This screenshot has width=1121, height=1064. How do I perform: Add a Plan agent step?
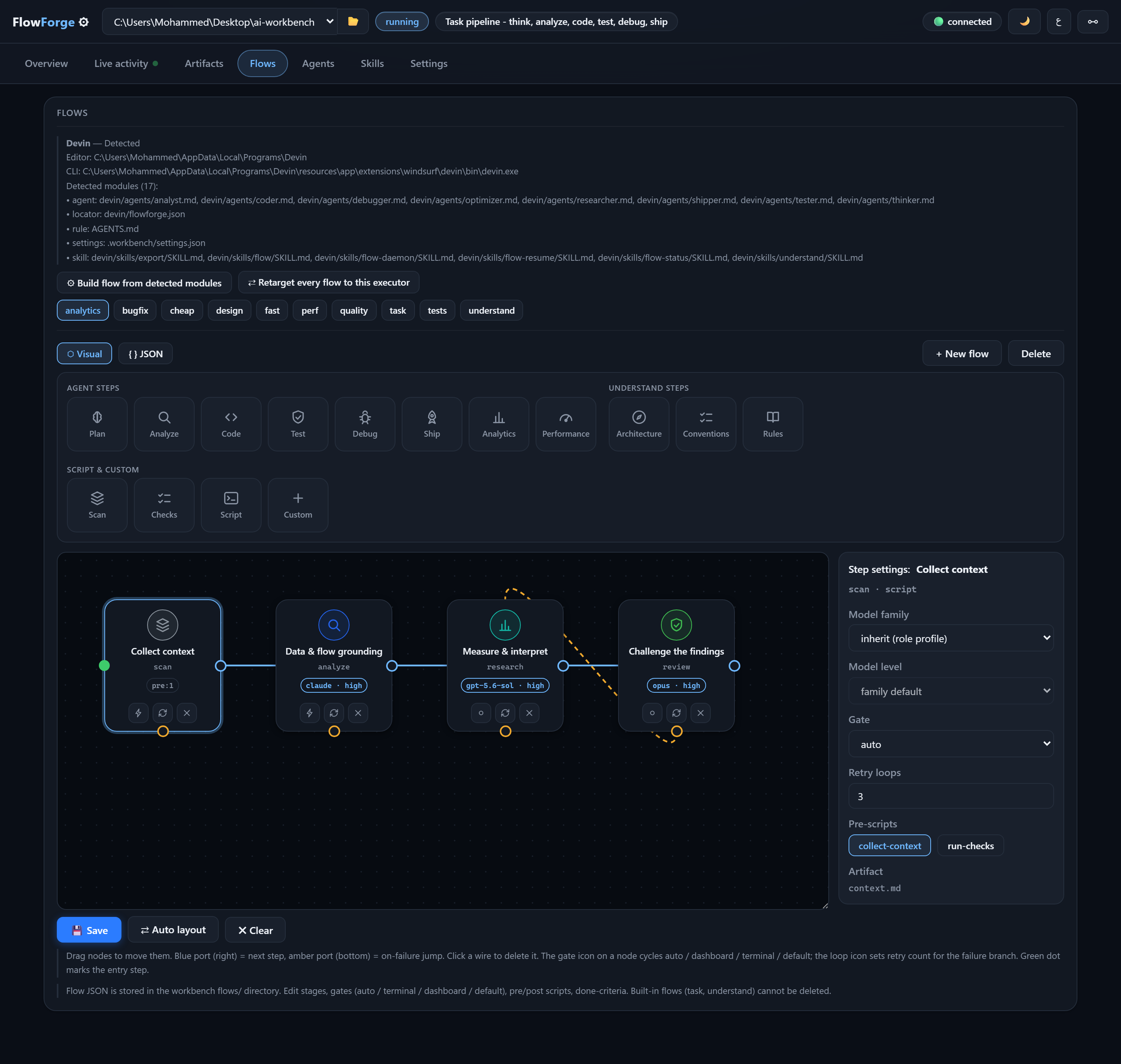[97, 424]
